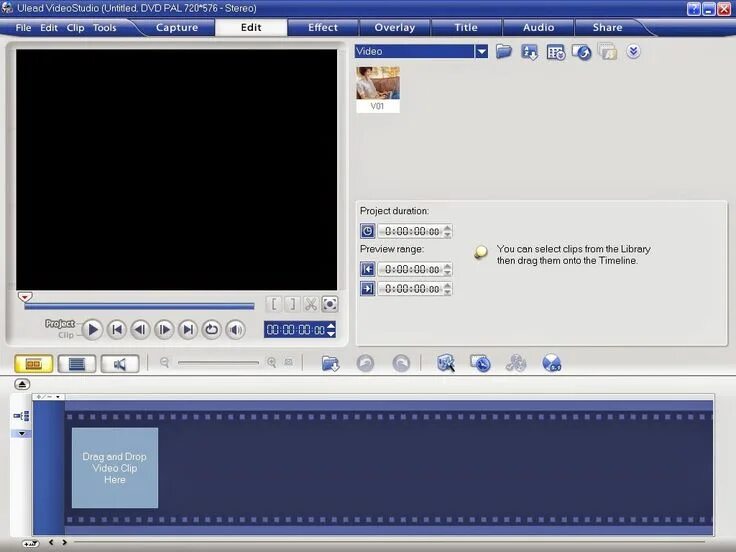
Task: Step to the next frame
Action: (x=164, y=330)
